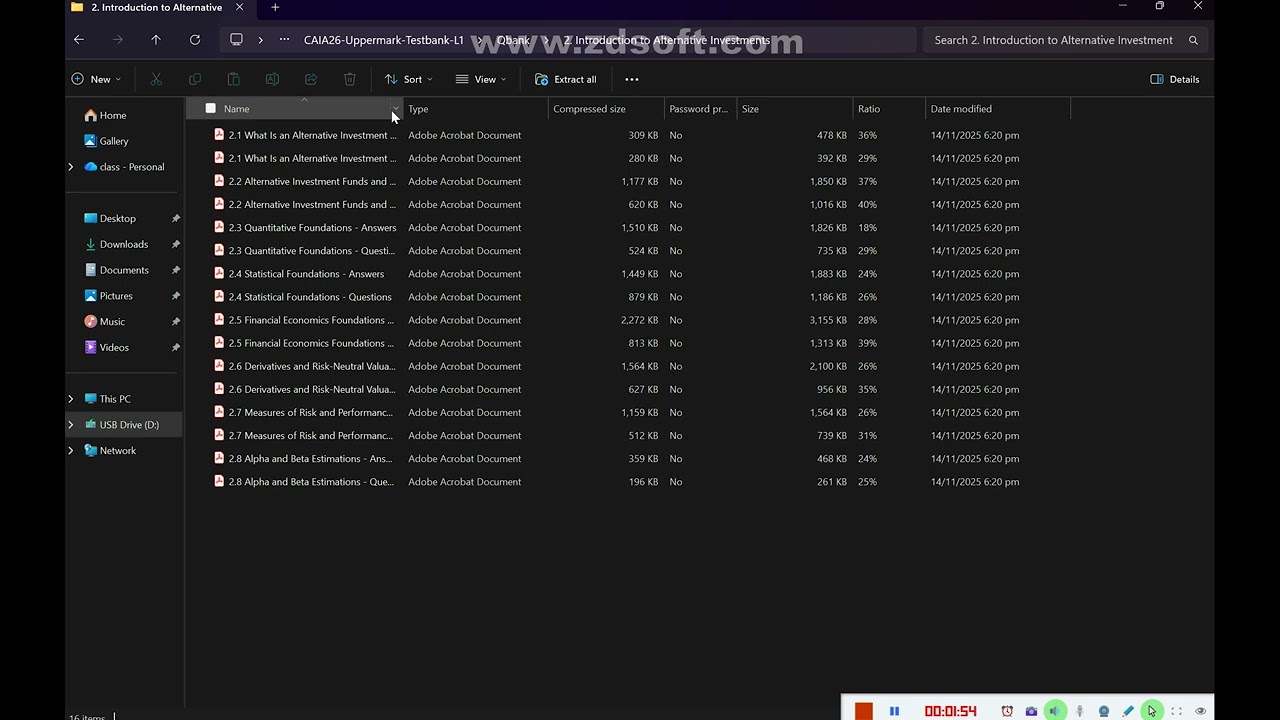Screen dimensions: 1280x720
Task: Refresh the folder view
Action: pos(195,40)
